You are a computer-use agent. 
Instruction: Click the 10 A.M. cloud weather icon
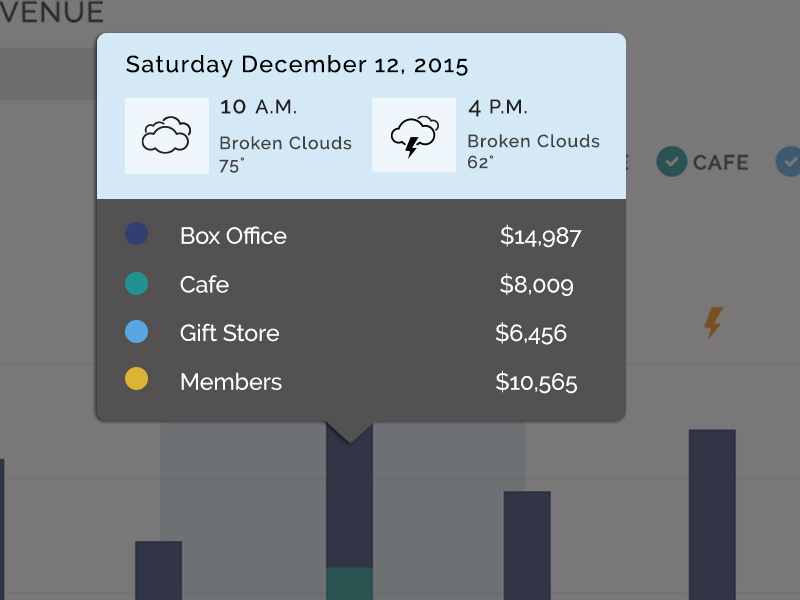166,135
